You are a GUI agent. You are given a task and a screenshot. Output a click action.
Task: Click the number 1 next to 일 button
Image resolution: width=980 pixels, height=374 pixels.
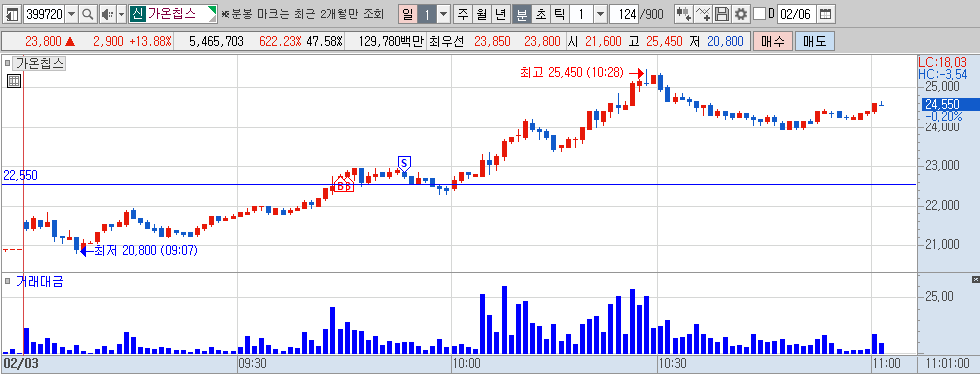pos(426,13)
